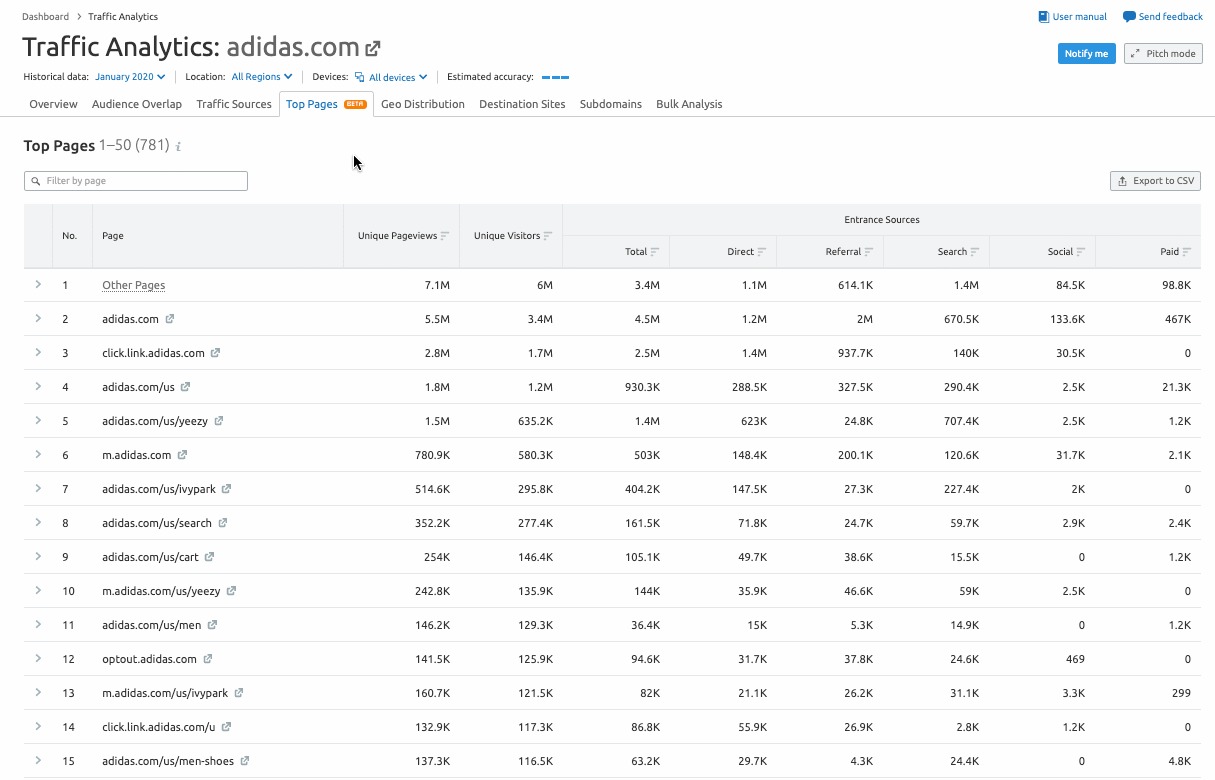1215x780 pixels.
Task: Open external link for optout.adidas.com row
Action: click(208, 659)
